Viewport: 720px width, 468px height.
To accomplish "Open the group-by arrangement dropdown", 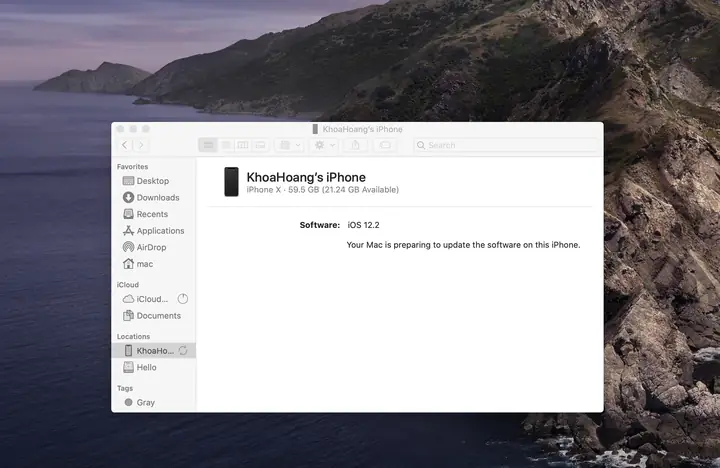I will [290, 145].
